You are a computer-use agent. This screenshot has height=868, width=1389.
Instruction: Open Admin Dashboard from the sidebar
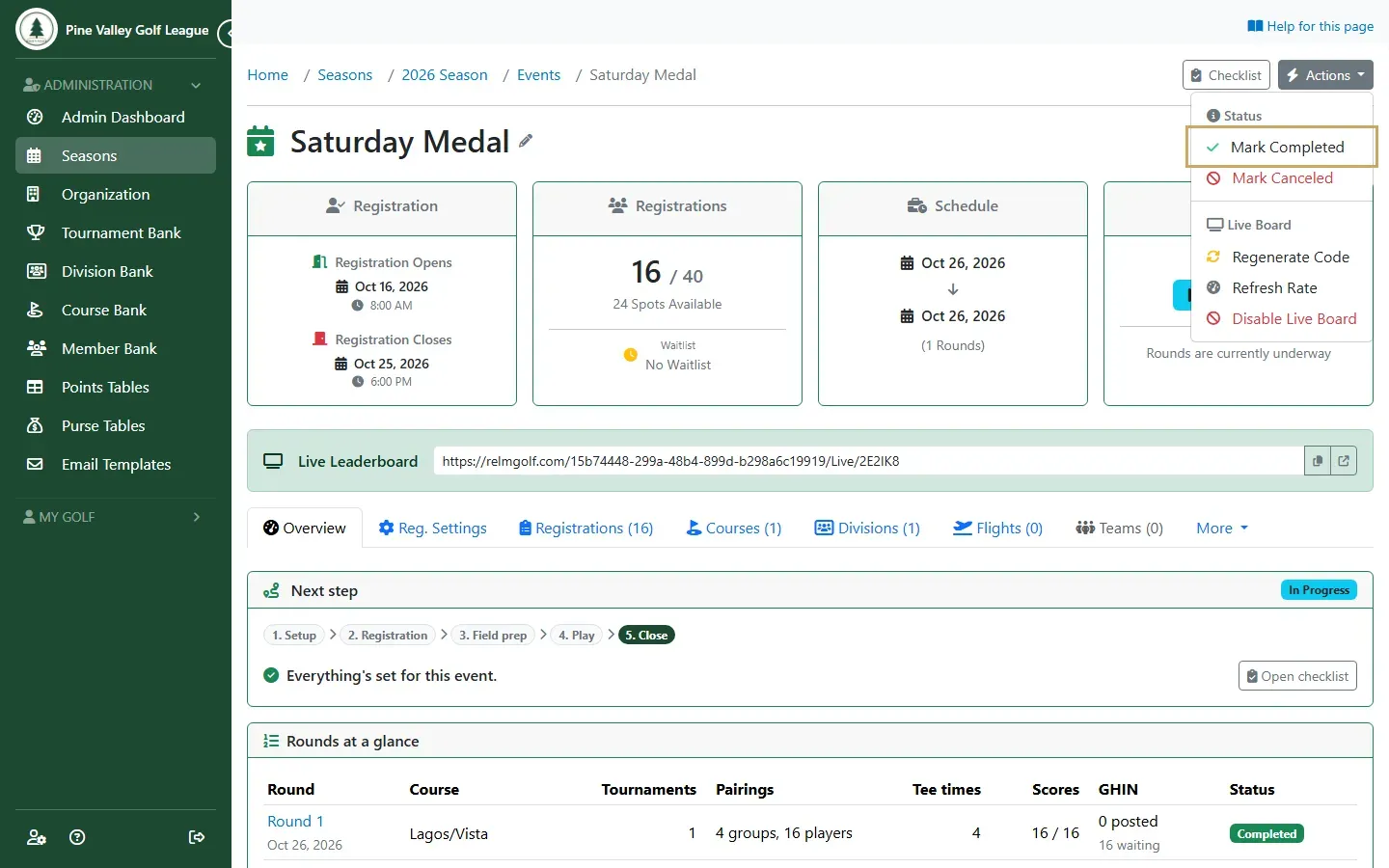point(116,117)
